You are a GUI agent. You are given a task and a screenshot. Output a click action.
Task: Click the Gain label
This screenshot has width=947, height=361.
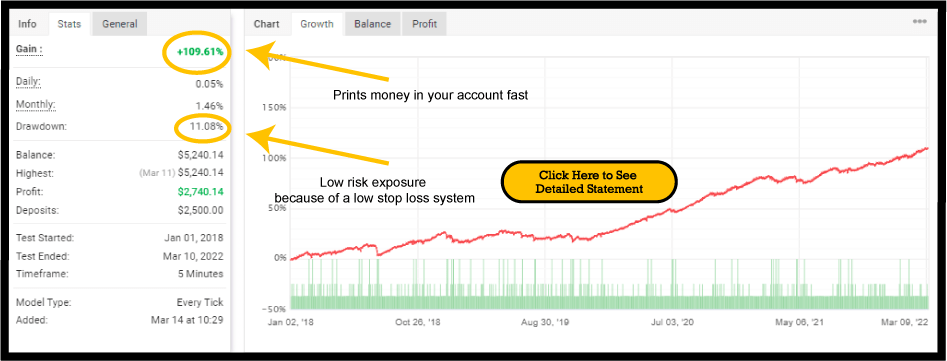point(29,50)
